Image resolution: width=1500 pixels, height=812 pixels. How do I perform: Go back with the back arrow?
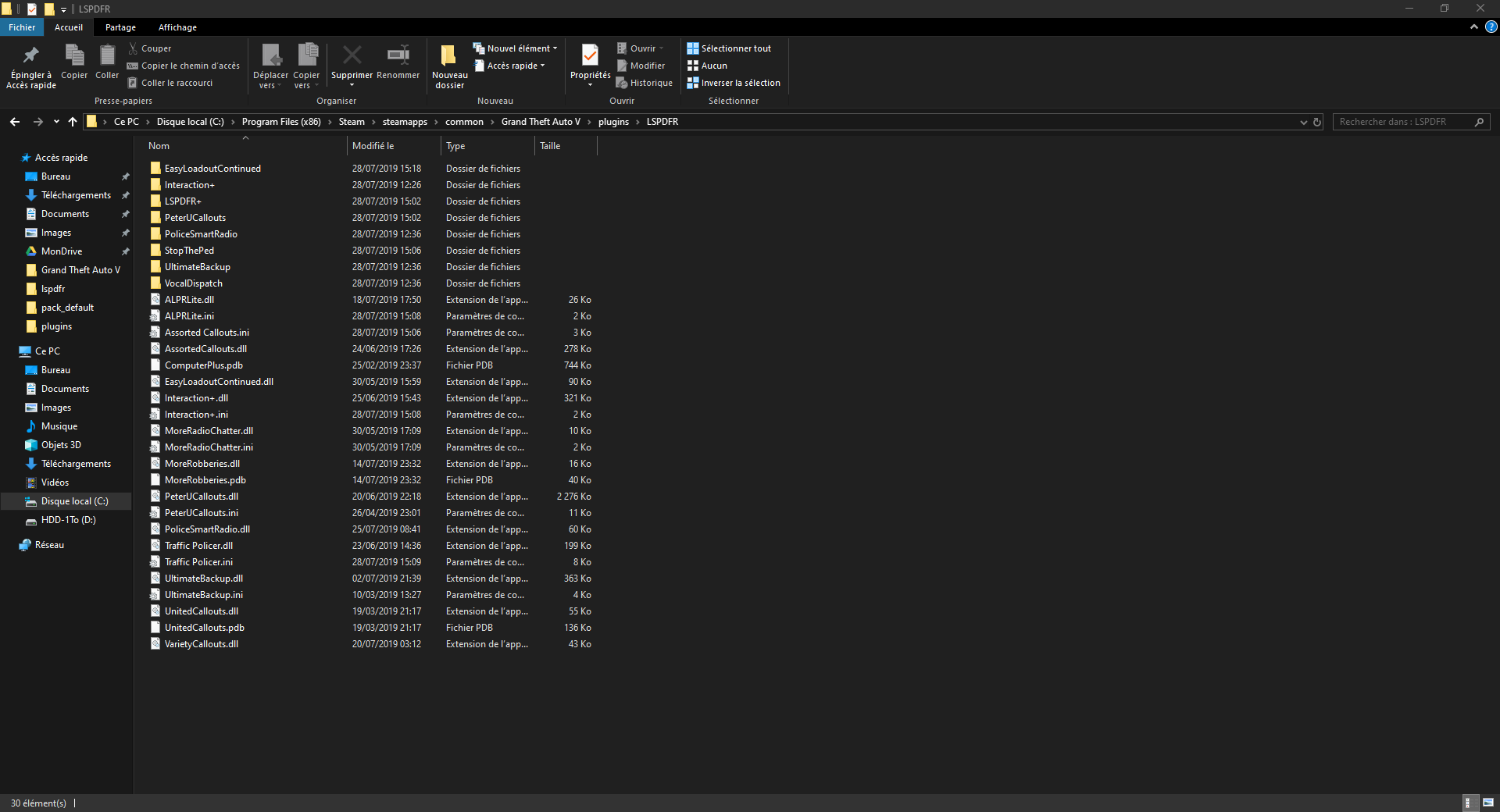(x=15, y=122)
